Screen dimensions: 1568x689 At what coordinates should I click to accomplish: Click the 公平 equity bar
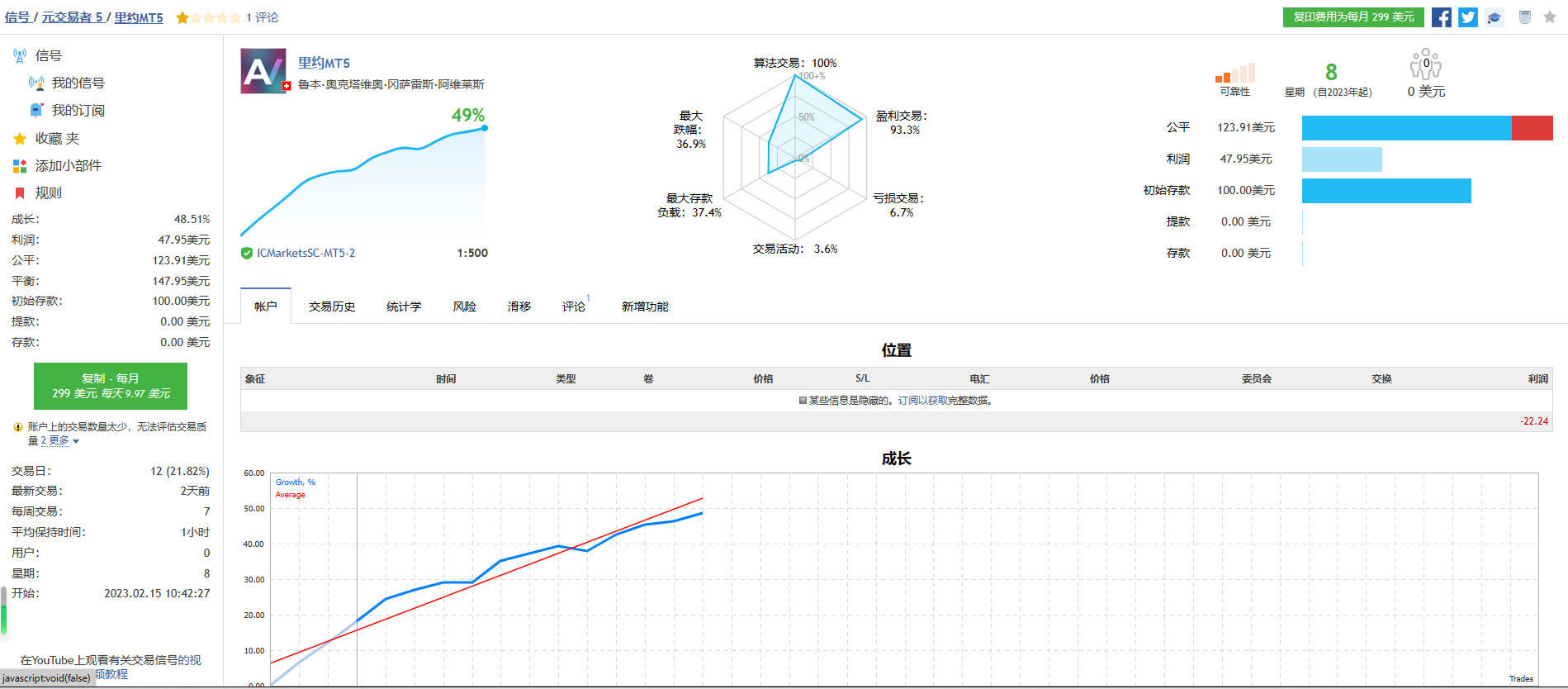(1428, 128)
